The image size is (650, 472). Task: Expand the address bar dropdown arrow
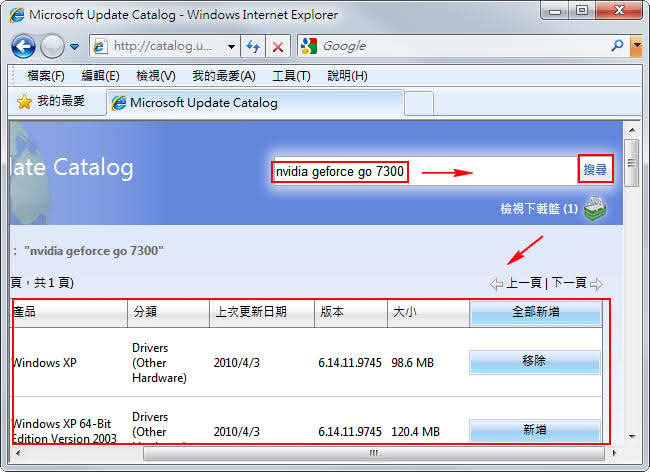click(231, 46)
